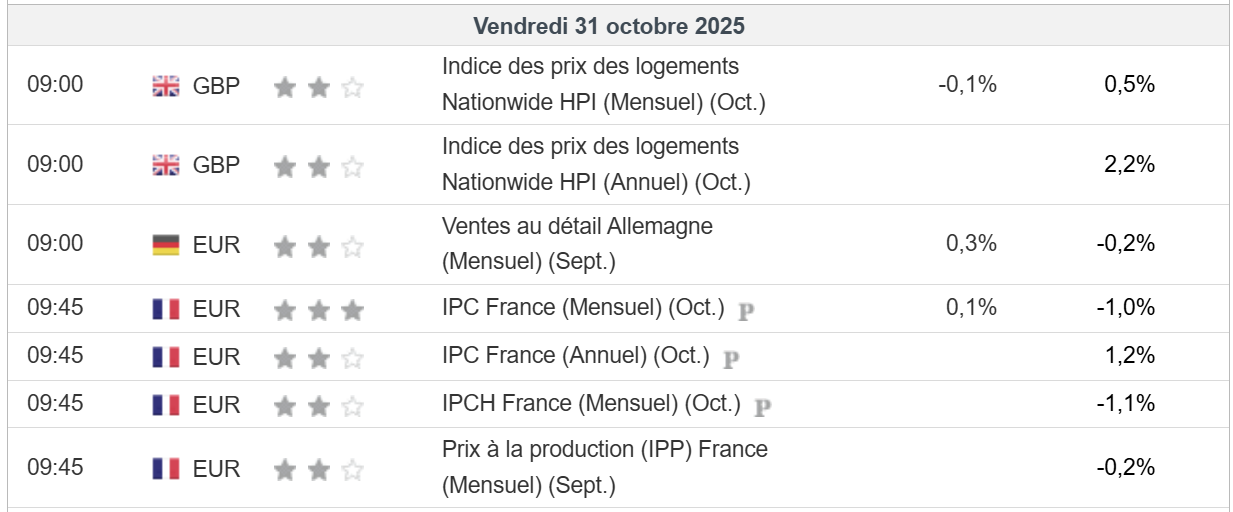Screen dimensions: 1233x512
Task: Click preliminary 'P' icon beside IPC France (Annuel)
Action: (731, 358)
